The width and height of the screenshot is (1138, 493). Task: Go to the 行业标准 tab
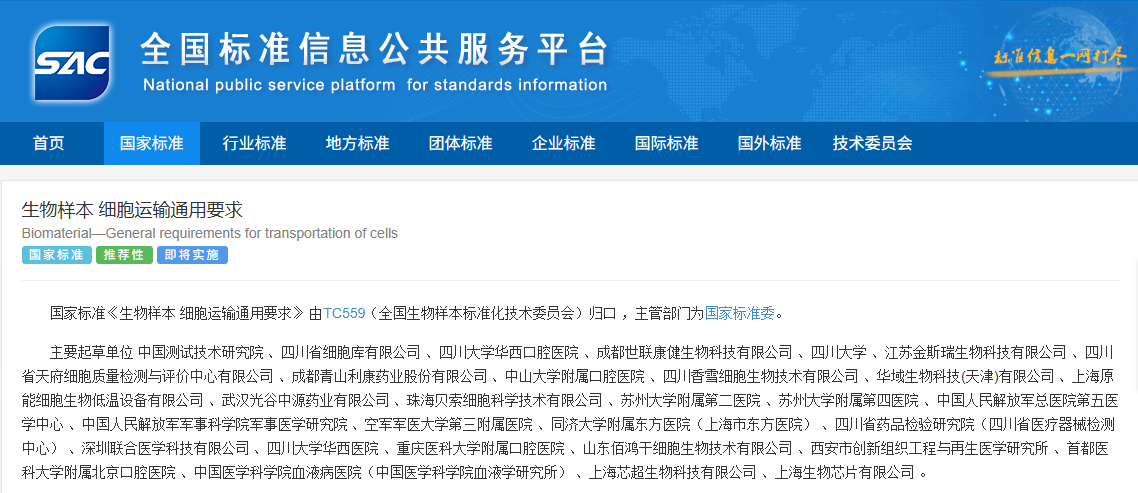[254, 143]
